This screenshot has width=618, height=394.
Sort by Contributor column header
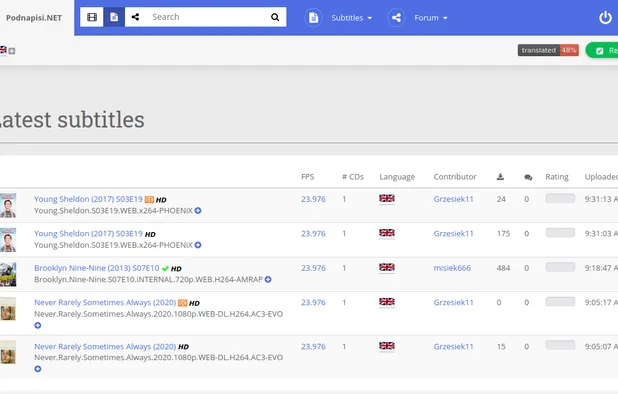[x=455, y=177]
